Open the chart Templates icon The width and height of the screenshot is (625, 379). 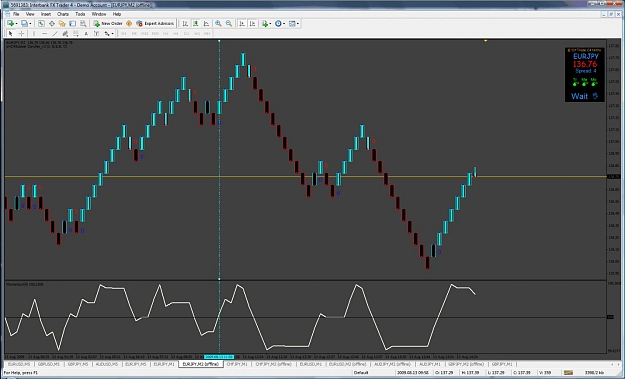292,24
